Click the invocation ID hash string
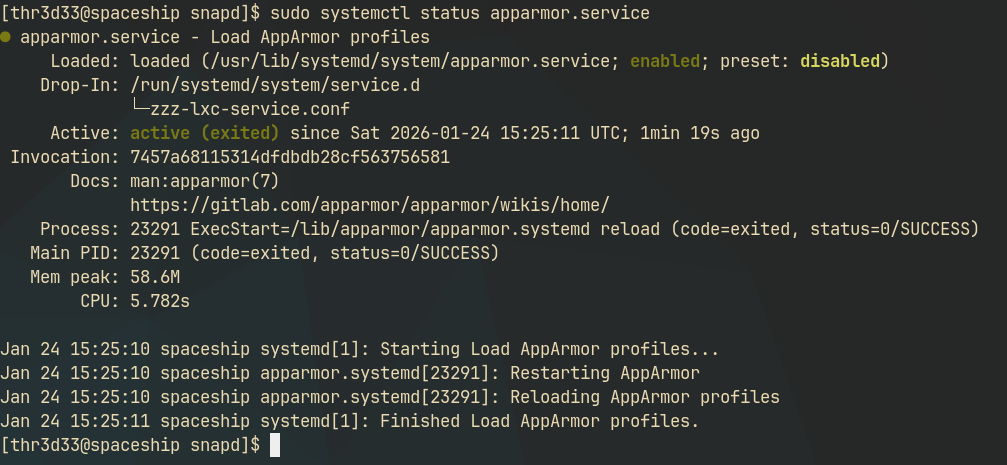This screenshot has height=465, width=1007. [x=290, y=157]
